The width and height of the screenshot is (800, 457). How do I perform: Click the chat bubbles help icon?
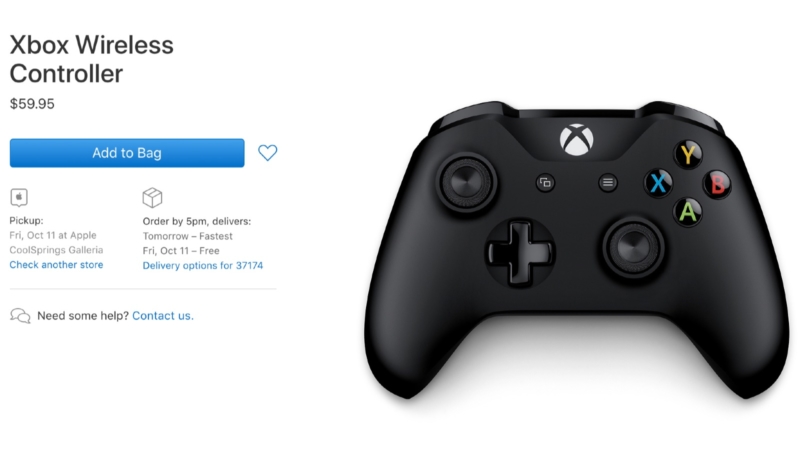click(x=20, y=316)
